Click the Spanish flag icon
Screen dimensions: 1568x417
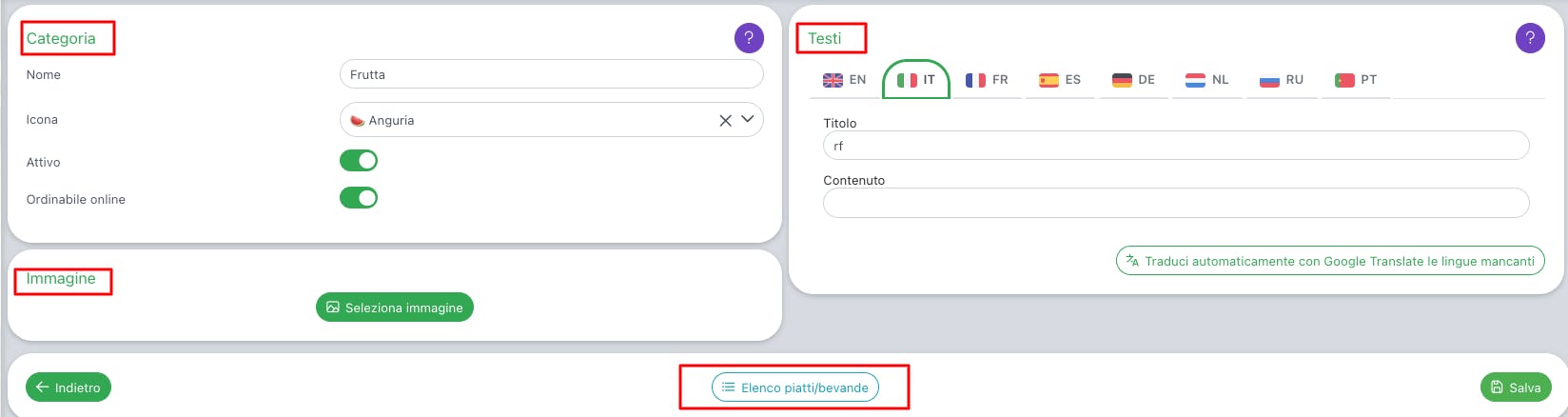[x=1049, y=80]
